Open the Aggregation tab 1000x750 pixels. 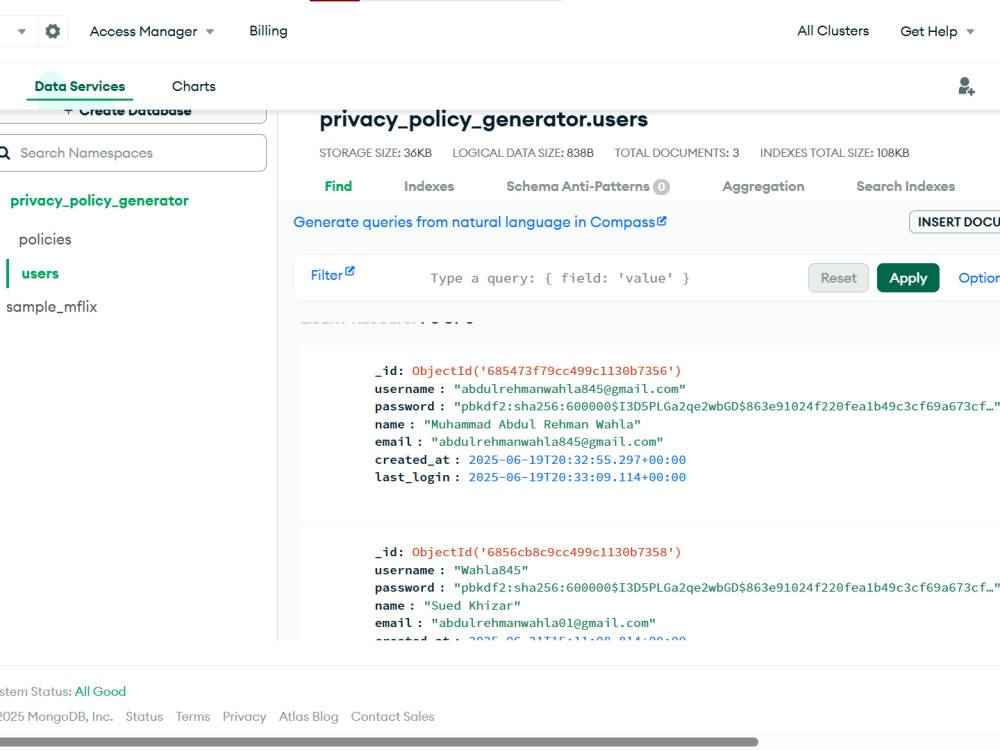pos(763,186)
